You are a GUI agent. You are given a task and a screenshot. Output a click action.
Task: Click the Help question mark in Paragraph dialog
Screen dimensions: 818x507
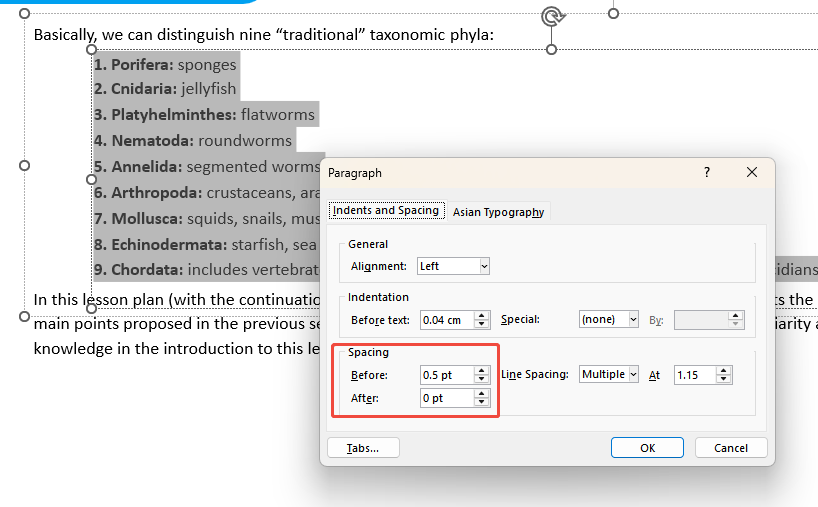pos(707,173)
